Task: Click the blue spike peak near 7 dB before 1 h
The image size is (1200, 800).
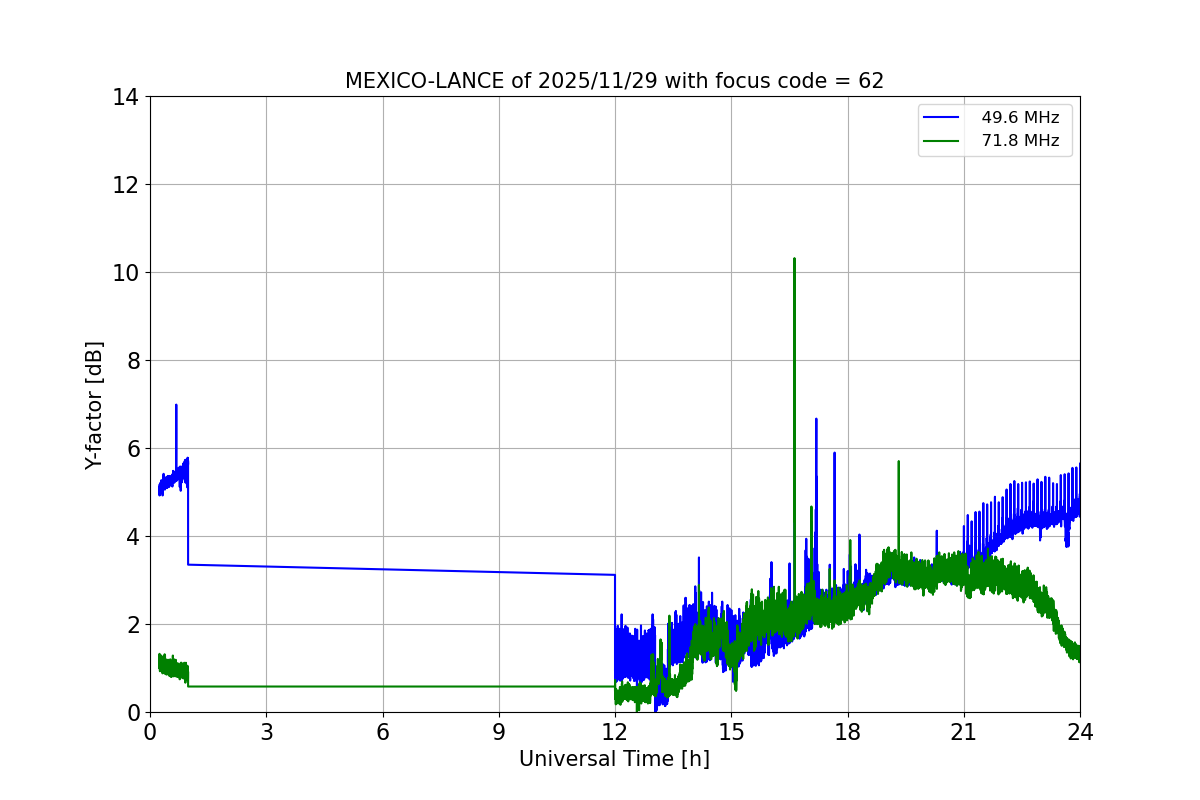Action: pyautogui.click(x=176, y=406)
